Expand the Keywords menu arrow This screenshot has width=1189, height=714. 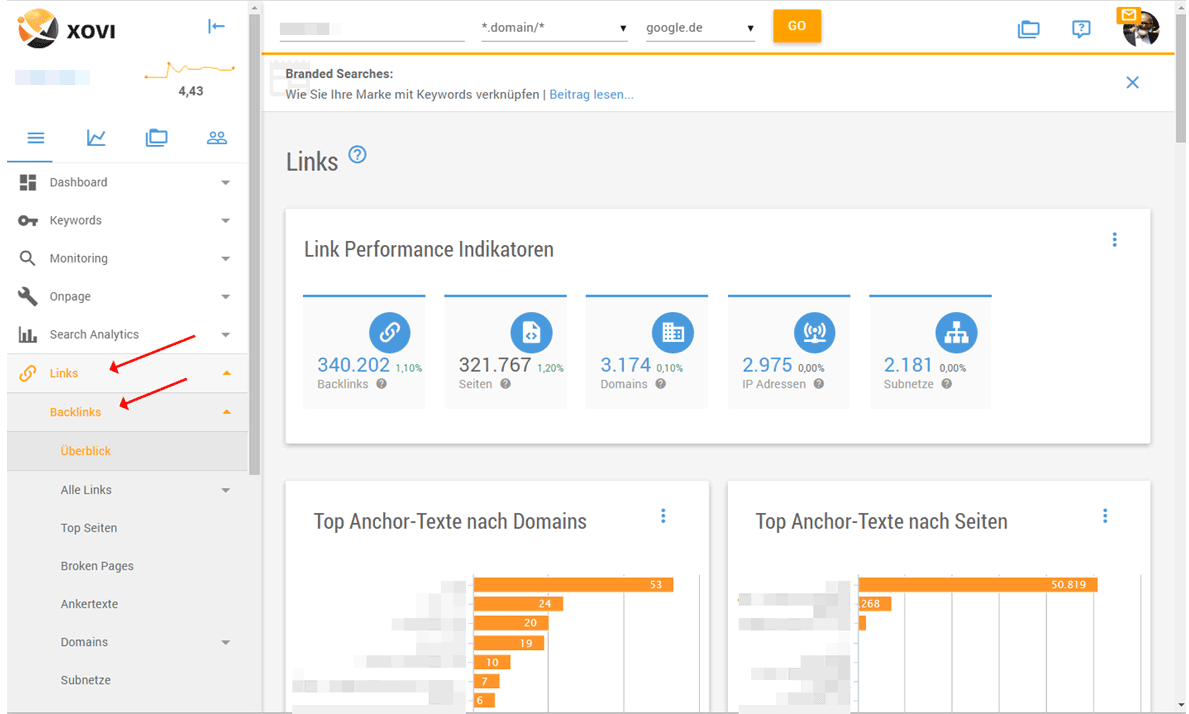coord(225,221)
